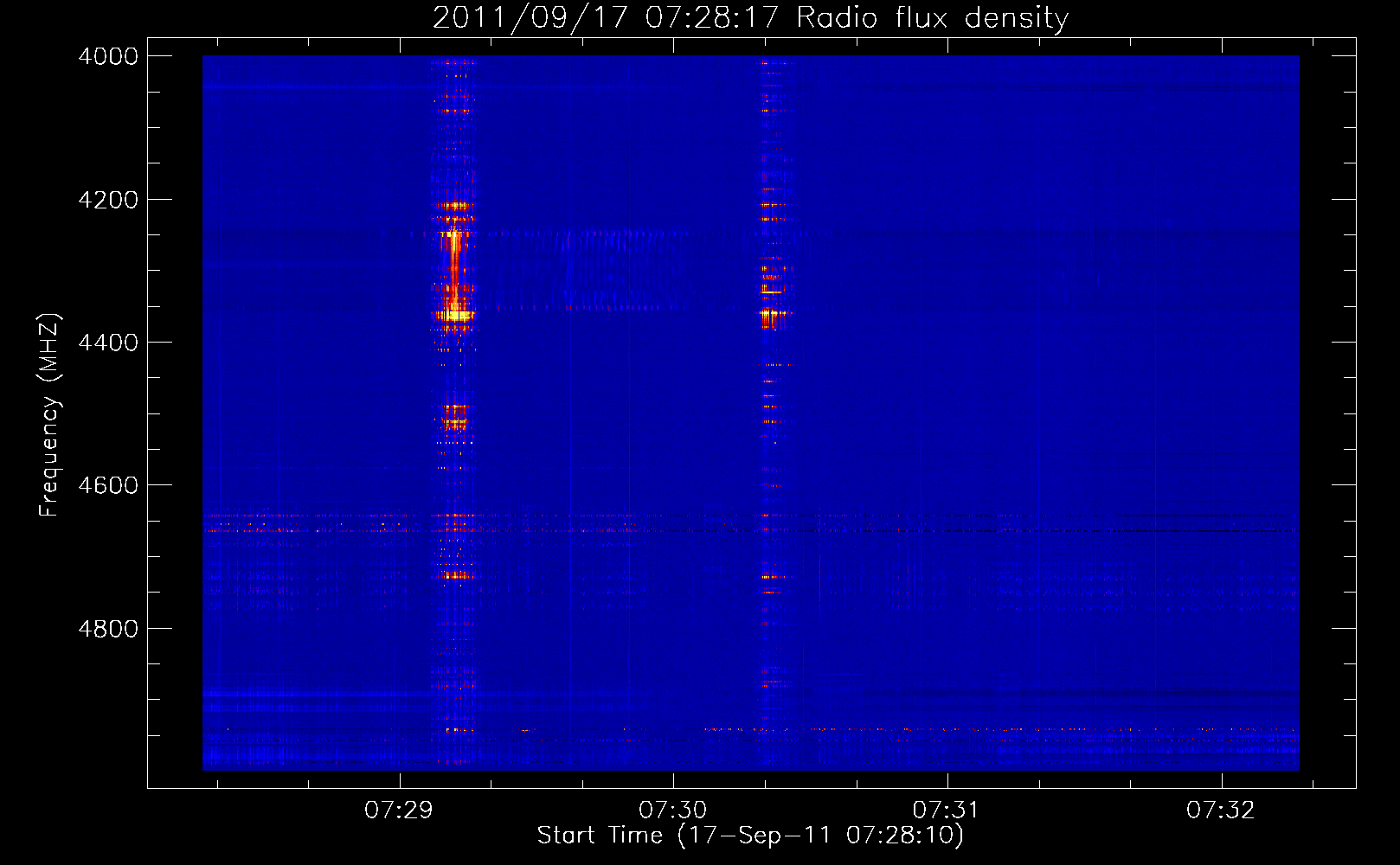Click the 07:29 time tick label
The image size is (1400, 865).
(399, 811)
